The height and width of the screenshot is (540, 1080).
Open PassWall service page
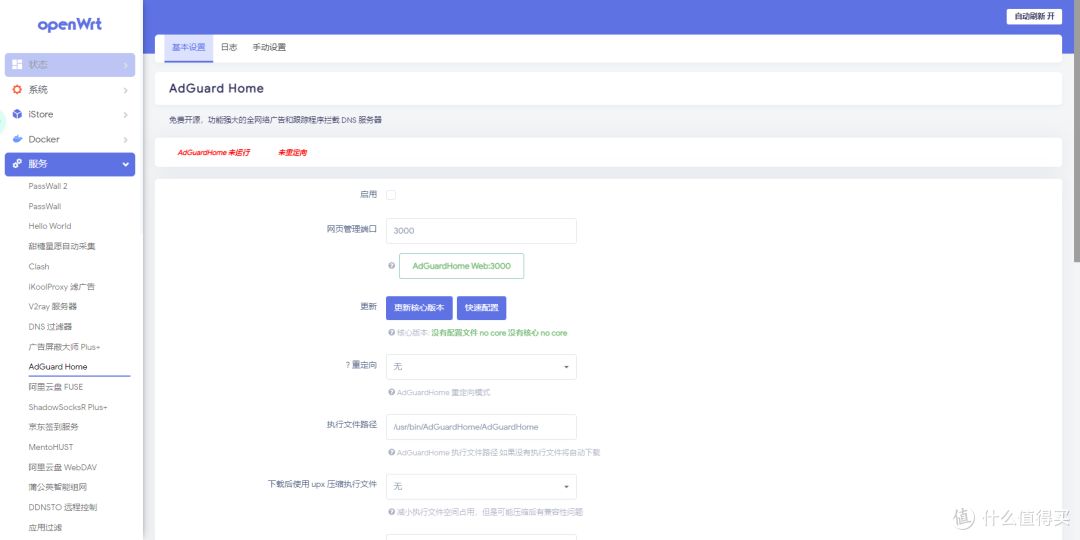click(45, 206)
